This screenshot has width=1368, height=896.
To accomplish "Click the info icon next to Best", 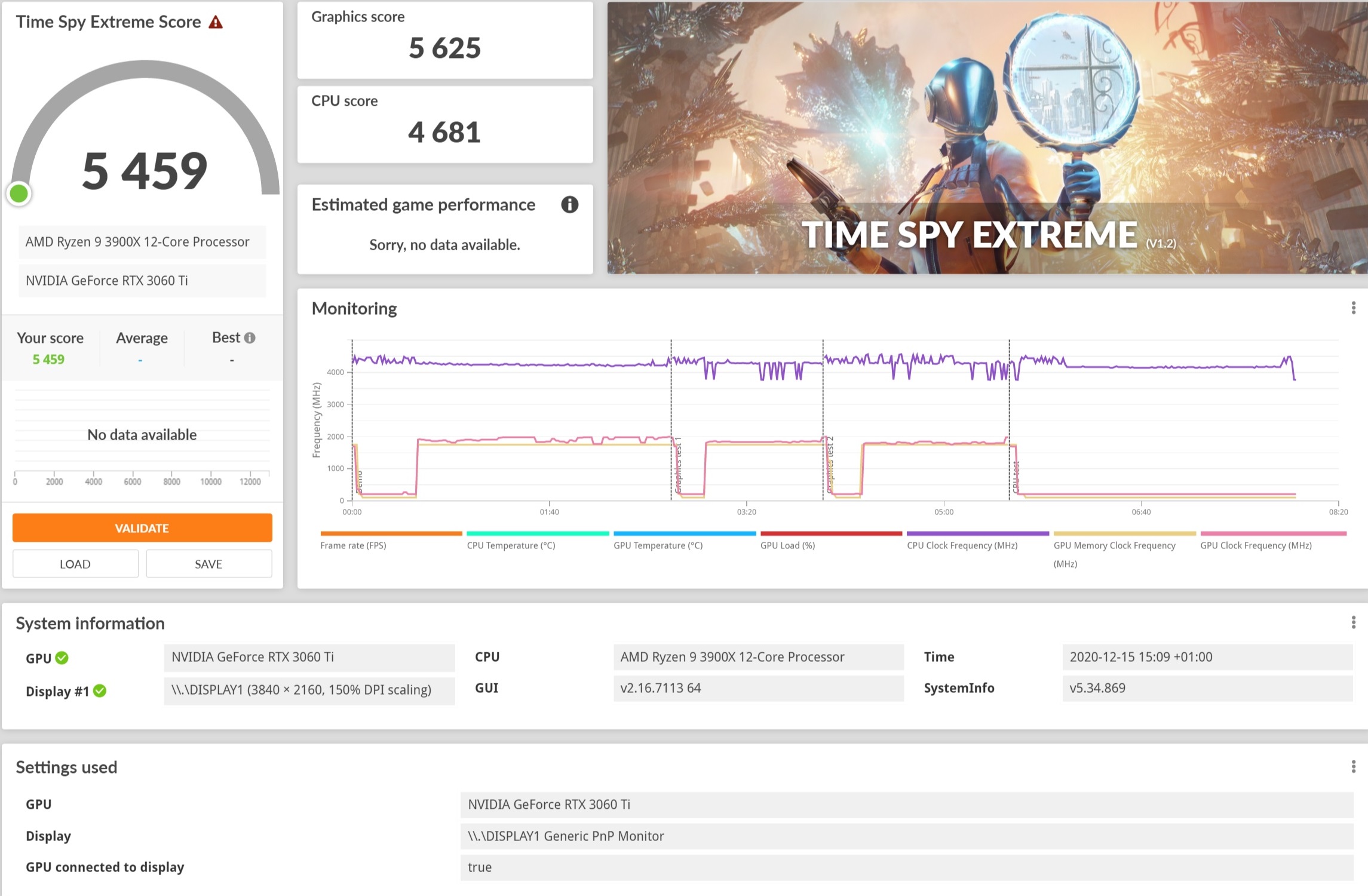I will coord(250,338).
